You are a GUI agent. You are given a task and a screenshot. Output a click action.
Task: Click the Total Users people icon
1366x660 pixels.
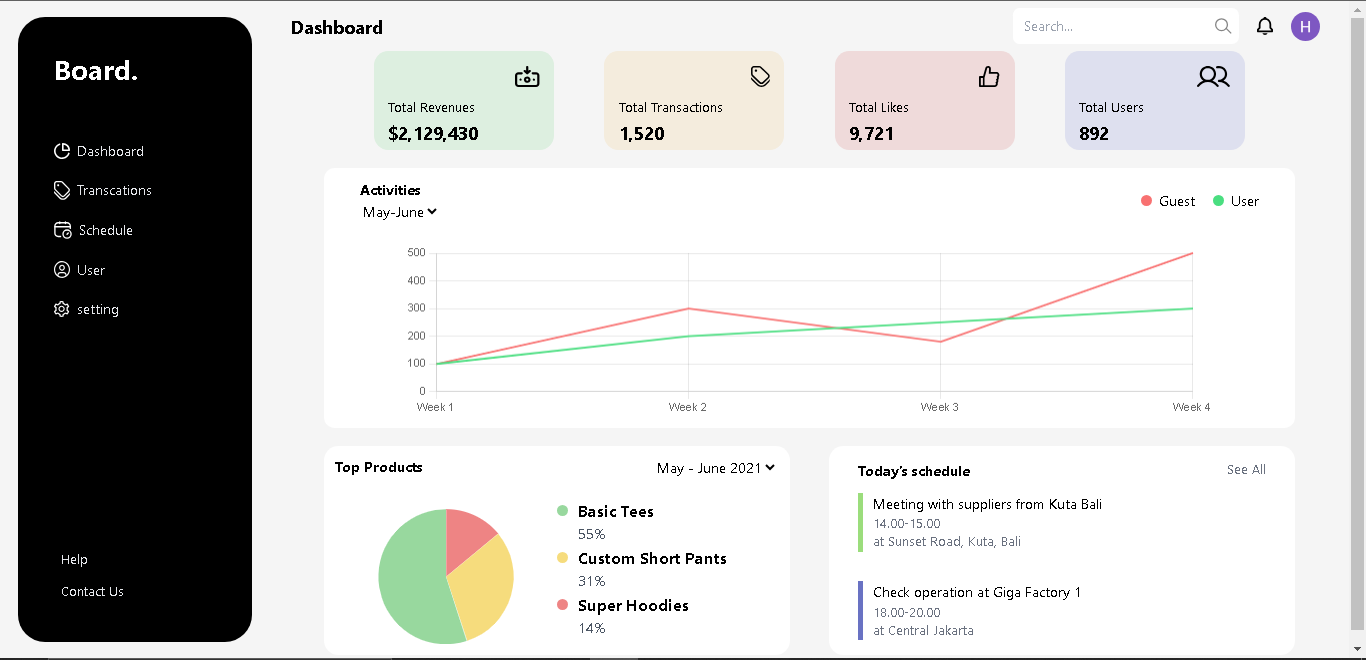(x=1213, y=76)
